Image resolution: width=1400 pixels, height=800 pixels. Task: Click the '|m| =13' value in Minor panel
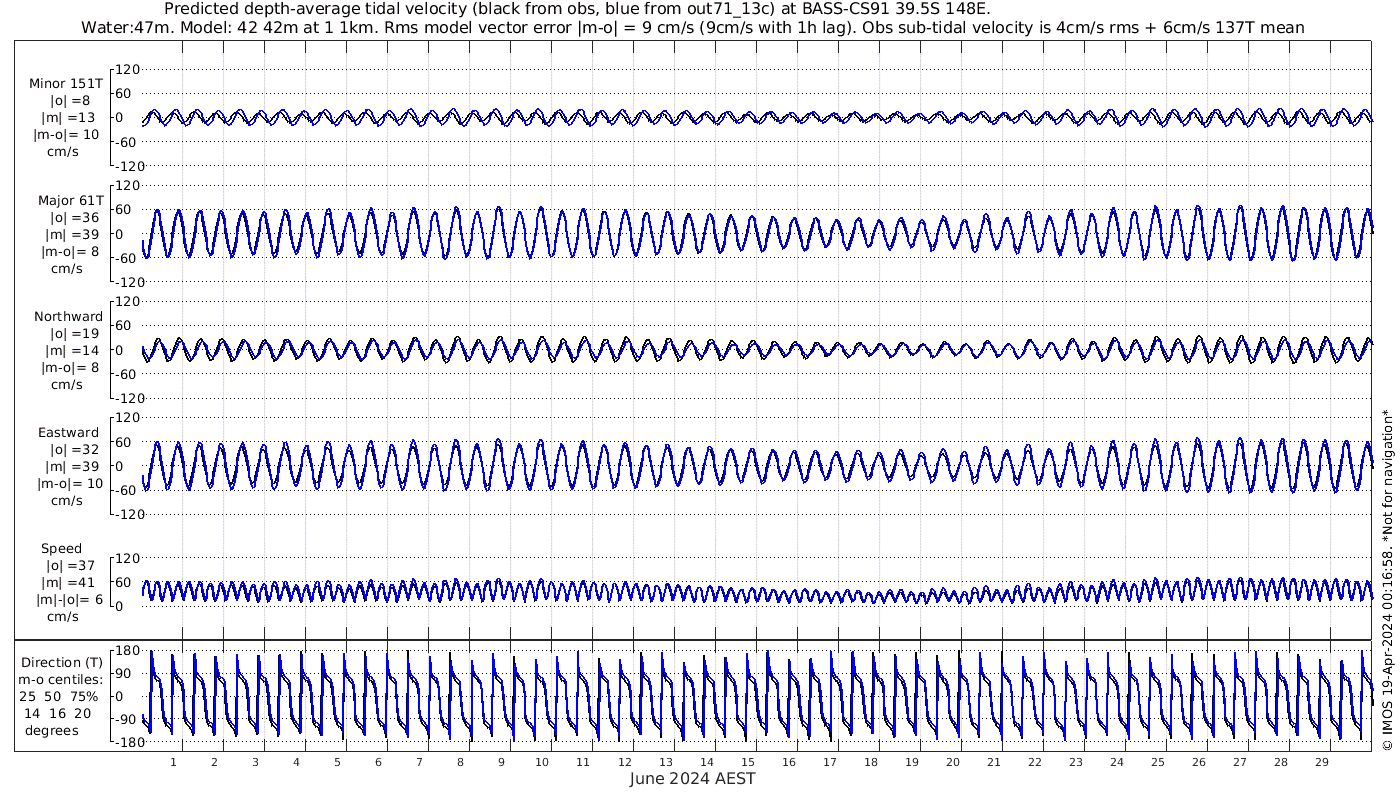[71, 117]
